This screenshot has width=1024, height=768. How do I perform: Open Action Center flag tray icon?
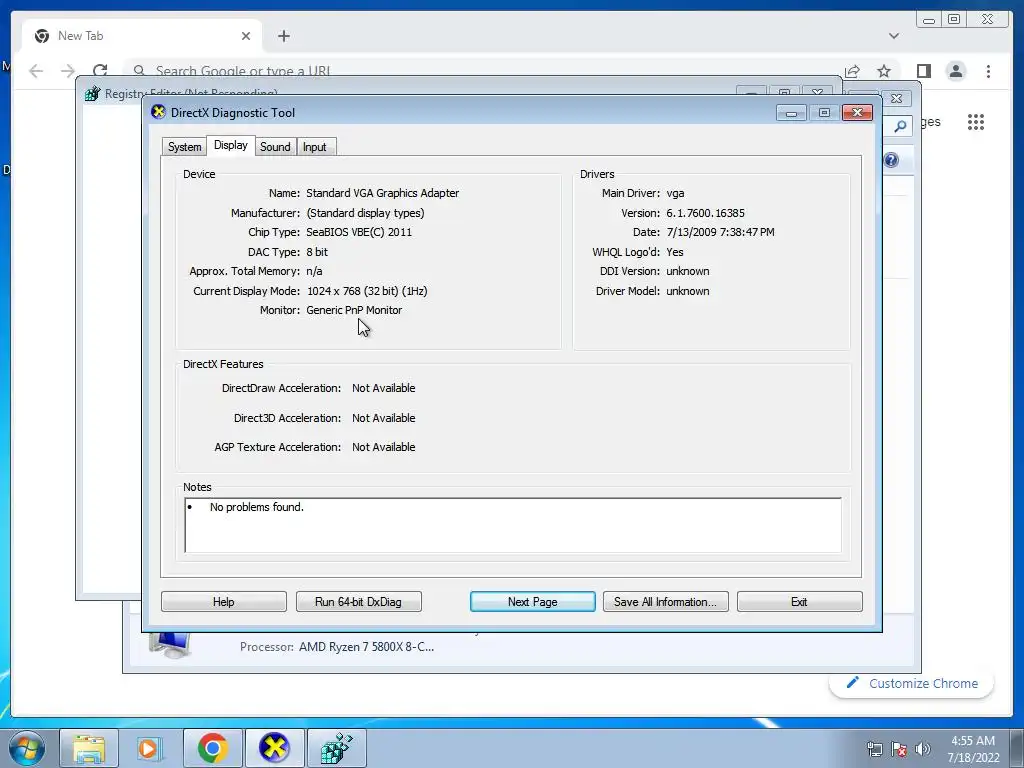click(x=899, y=749)
